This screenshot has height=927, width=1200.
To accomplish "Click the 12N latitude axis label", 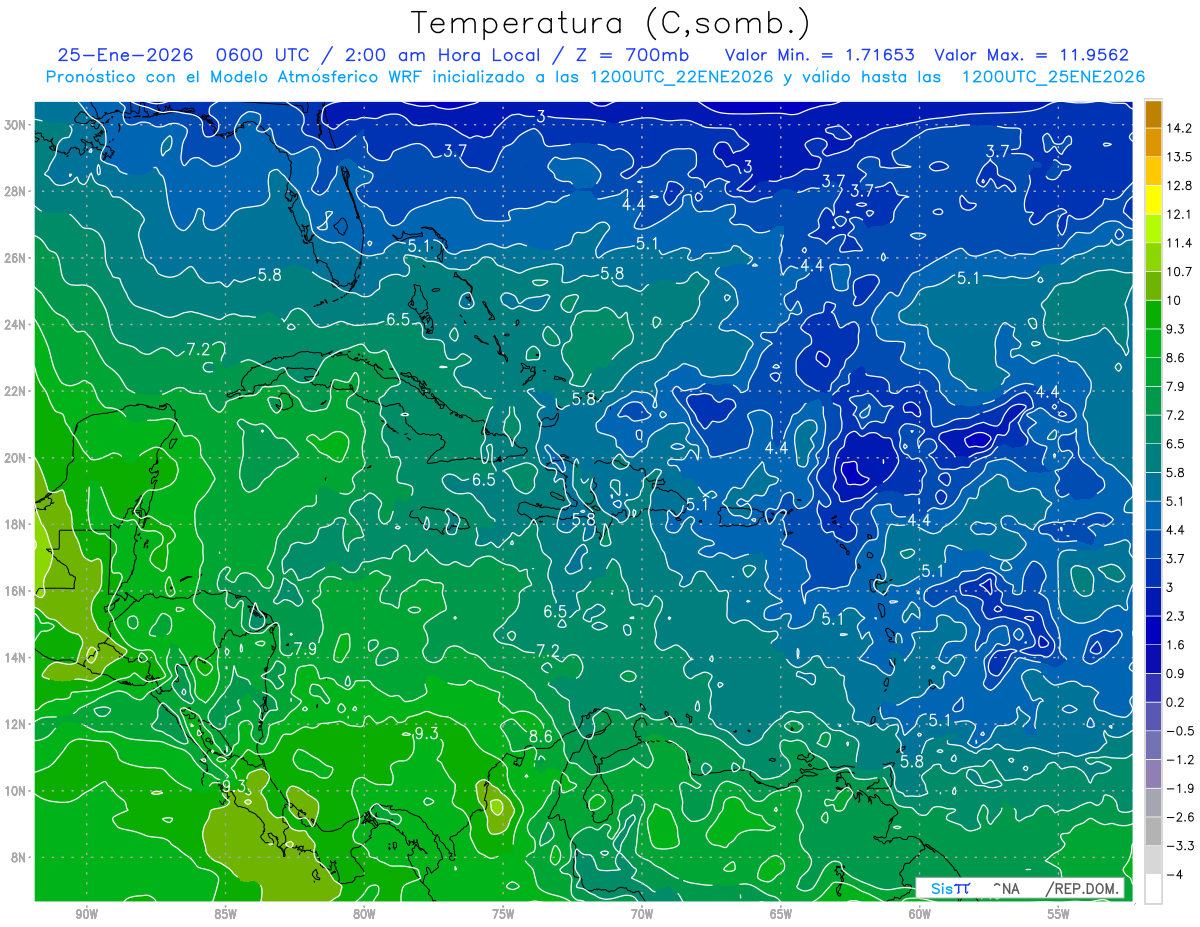I will [14, 724].
